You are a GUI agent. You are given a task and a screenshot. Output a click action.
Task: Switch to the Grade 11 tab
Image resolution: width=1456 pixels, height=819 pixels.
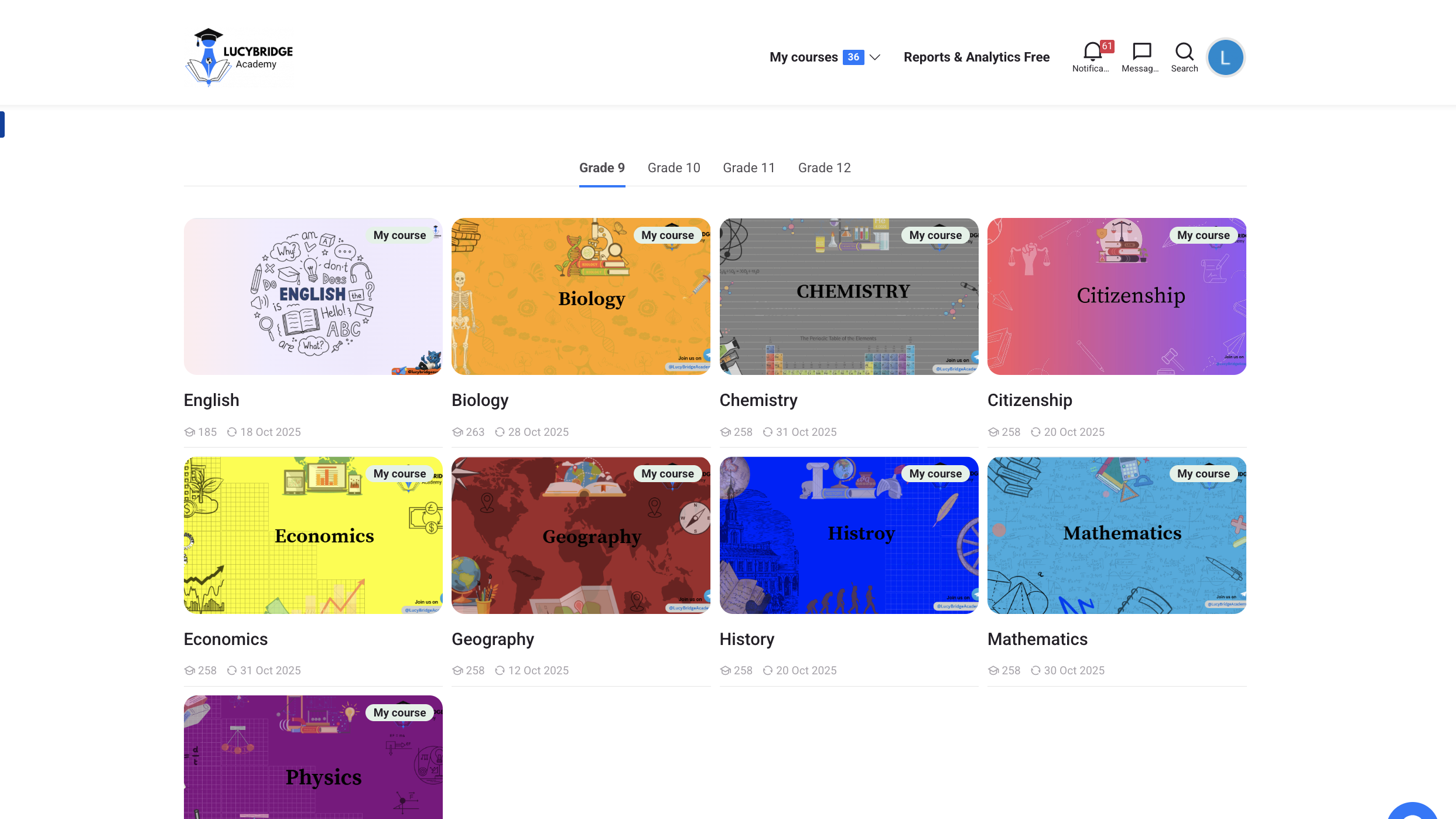748,168
